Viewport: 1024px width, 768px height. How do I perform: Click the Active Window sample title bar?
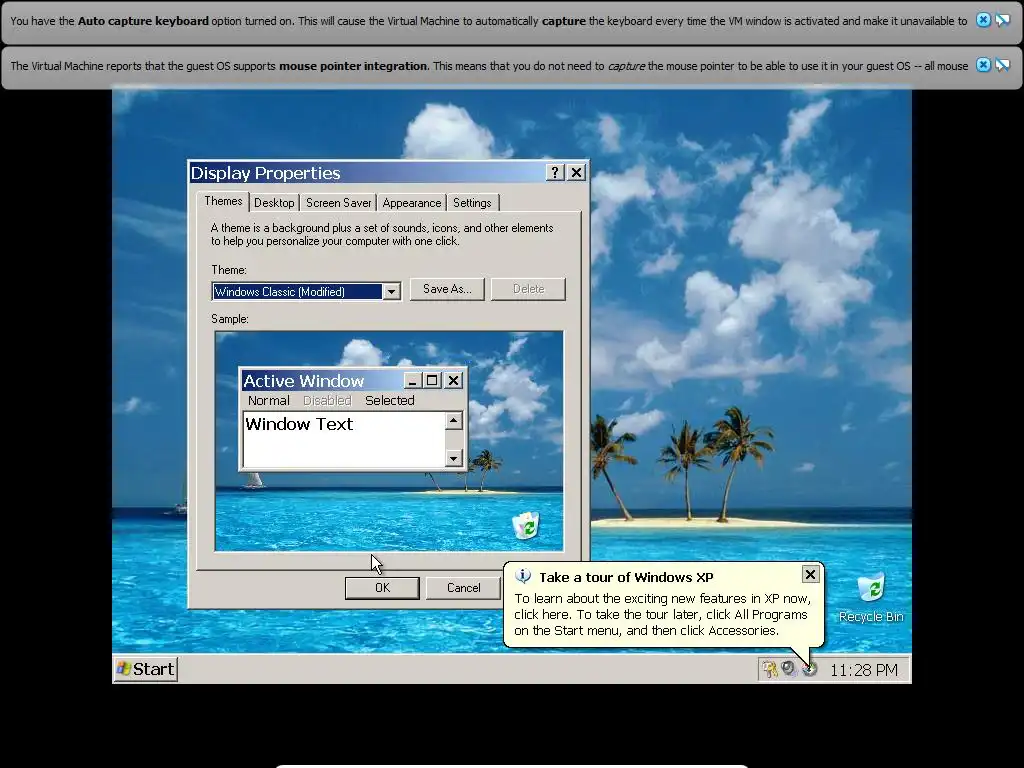(x=322, y=380)
